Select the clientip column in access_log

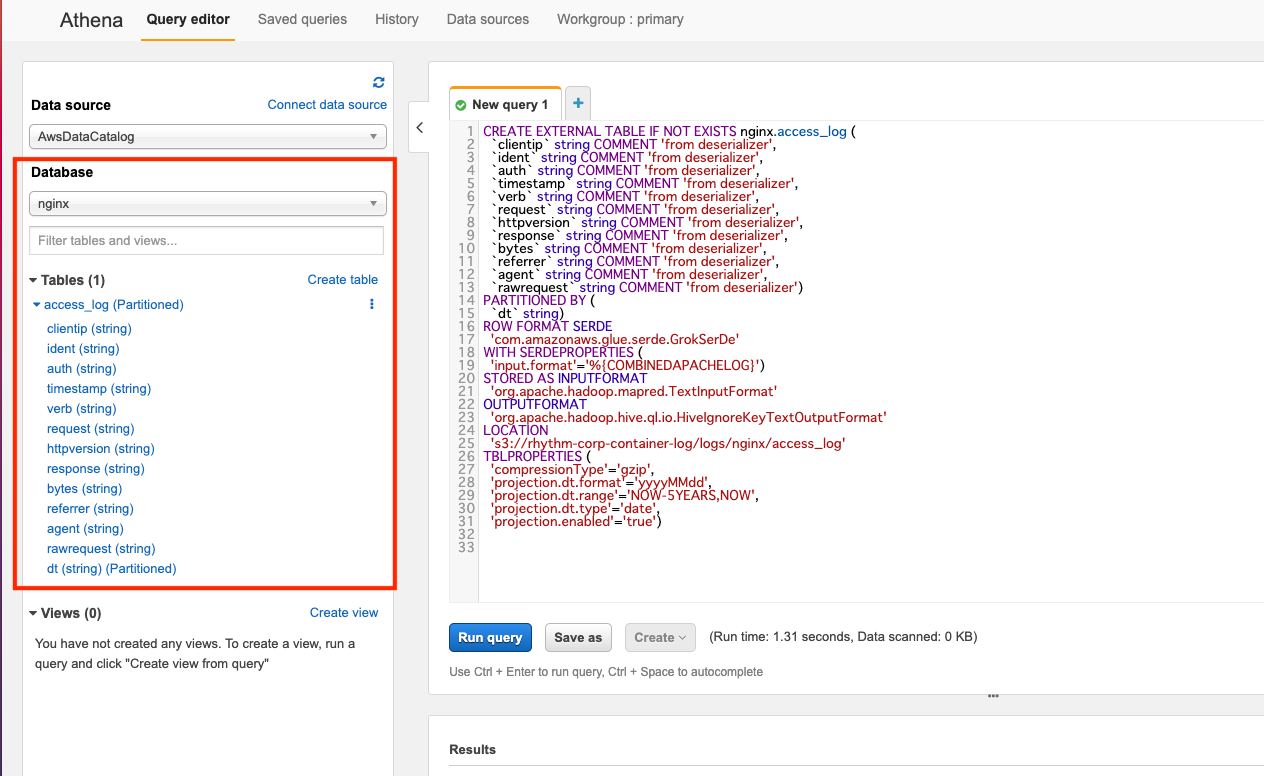click(88, 328)
